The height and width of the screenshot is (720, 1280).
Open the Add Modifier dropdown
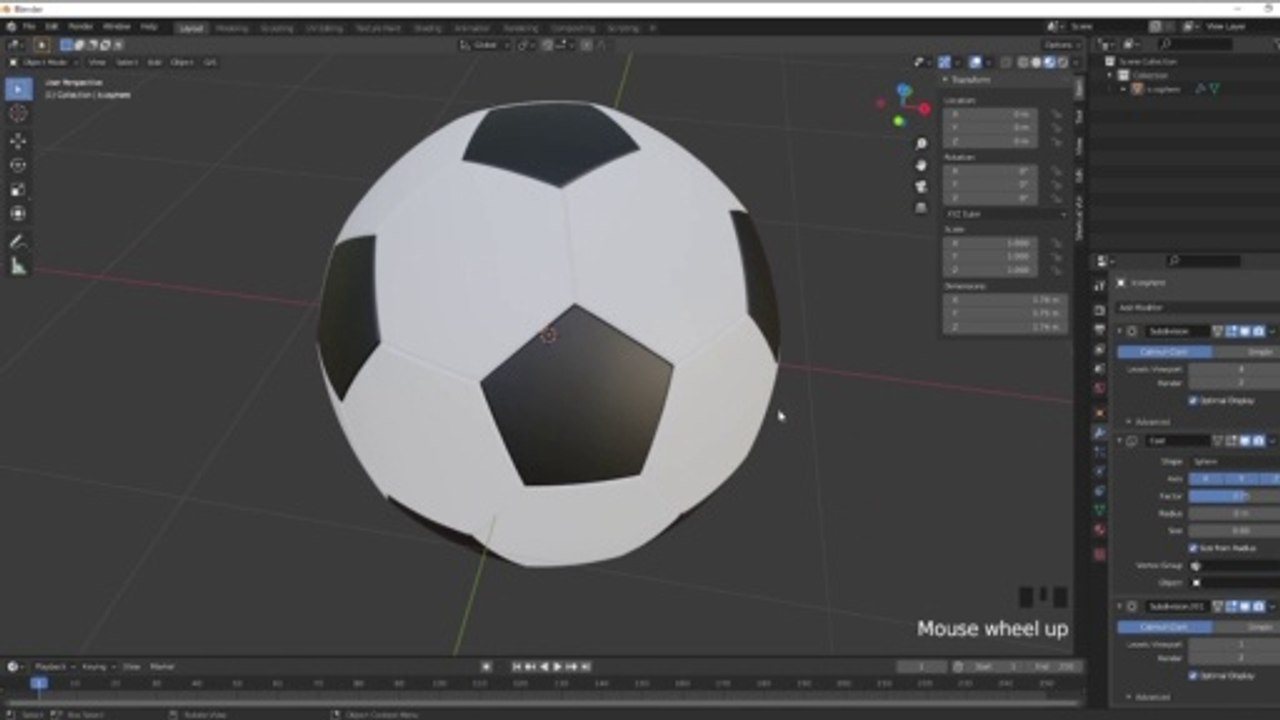[1196, 308]
